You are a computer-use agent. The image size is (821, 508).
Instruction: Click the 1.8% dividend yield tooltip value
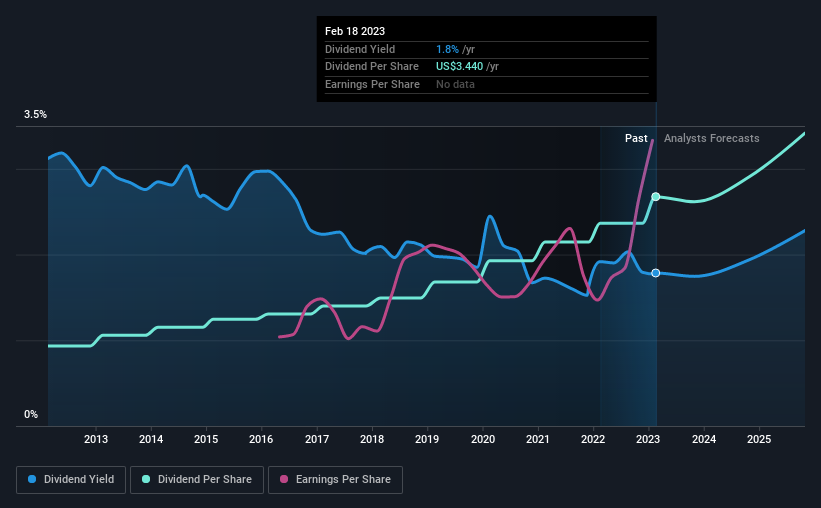447,49
